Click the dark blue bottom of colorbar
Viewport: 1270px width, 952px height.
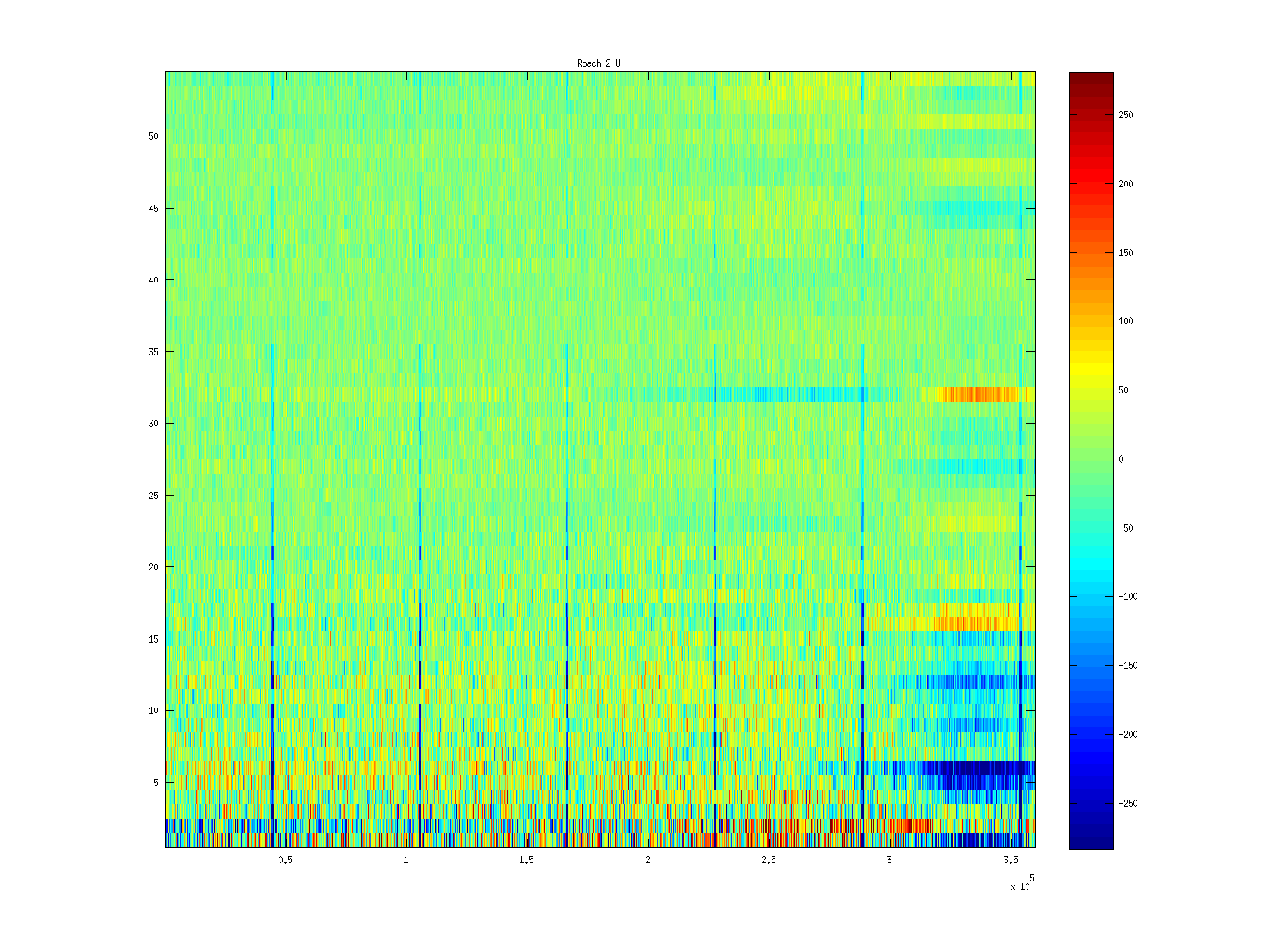click(x=1091, y=843)
